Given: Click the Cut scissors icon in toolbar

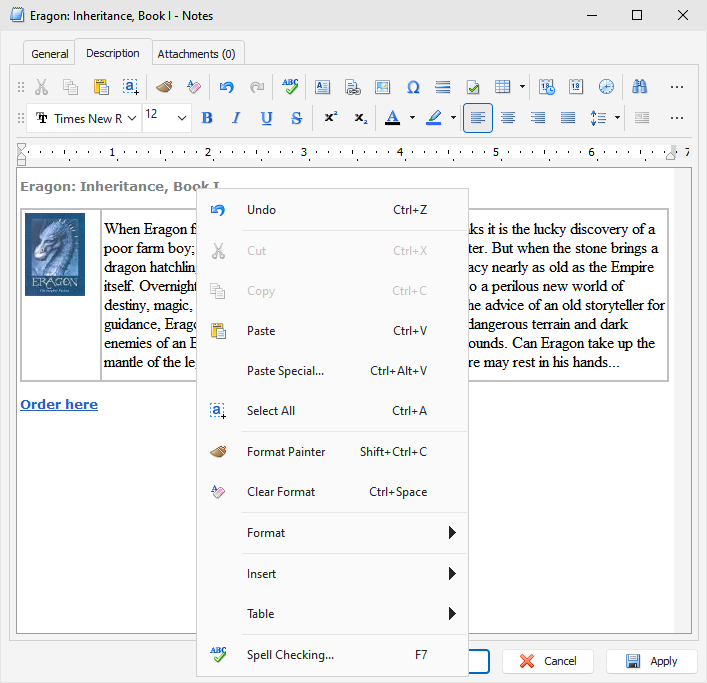Looking at the screenshot, I should (41, 87).
